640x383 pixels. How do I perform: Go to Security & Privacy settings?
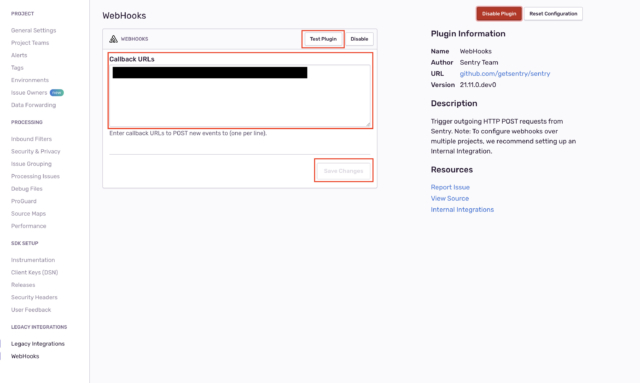[x=36, y=151]
